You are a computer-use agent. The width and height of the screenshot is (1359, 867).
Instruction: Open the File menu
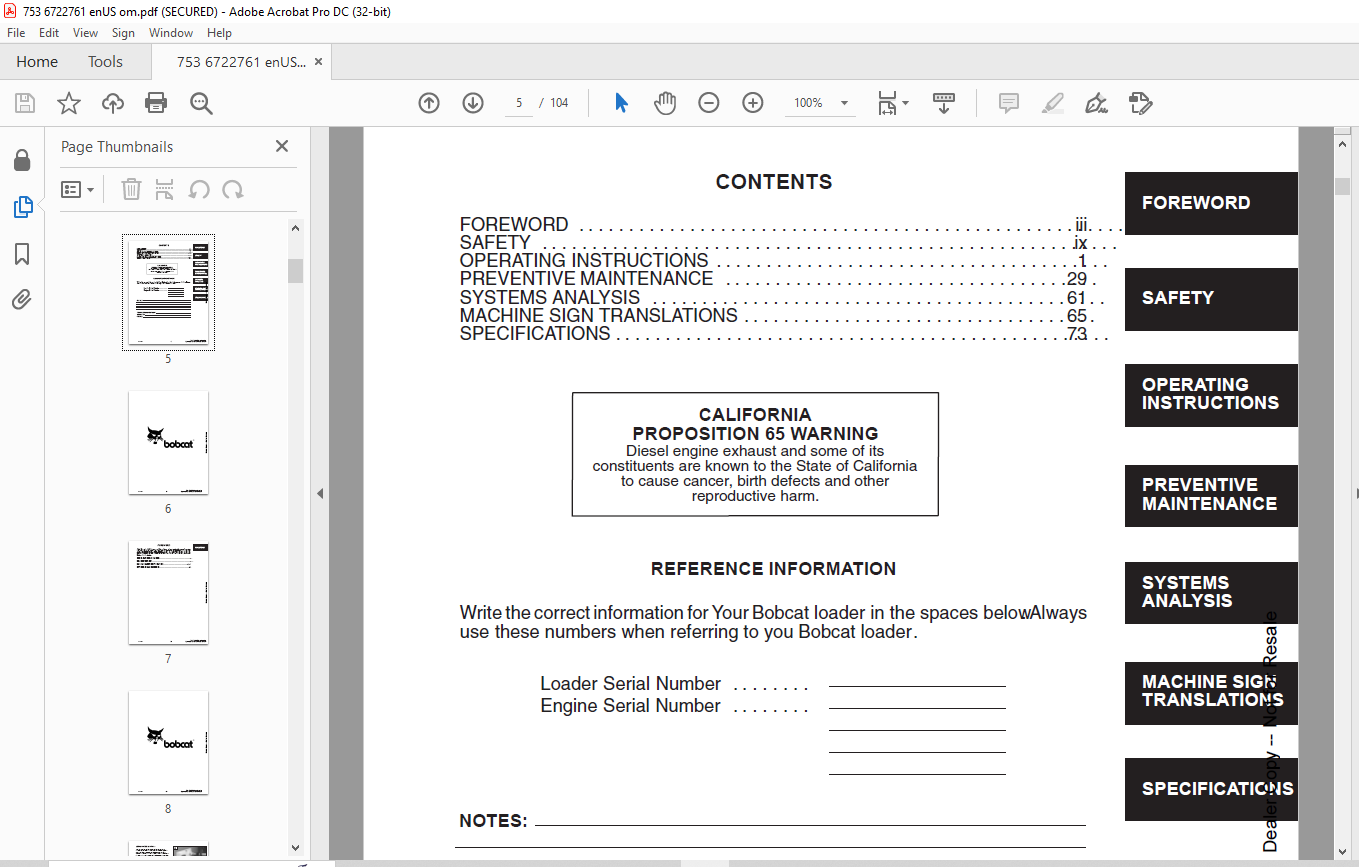[x=16, y=33]
